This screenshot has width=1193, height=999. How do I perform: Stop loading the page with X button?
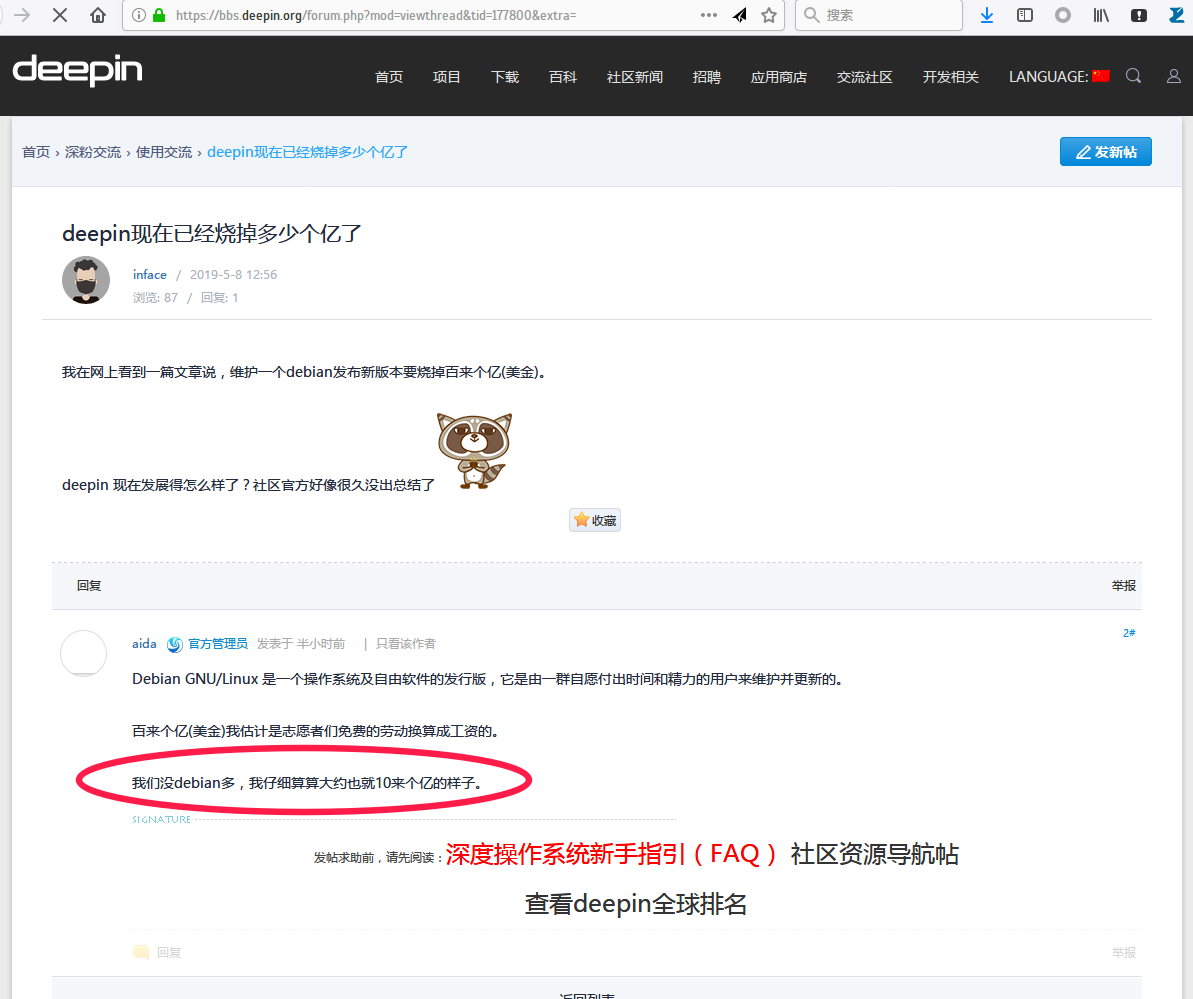60,14
